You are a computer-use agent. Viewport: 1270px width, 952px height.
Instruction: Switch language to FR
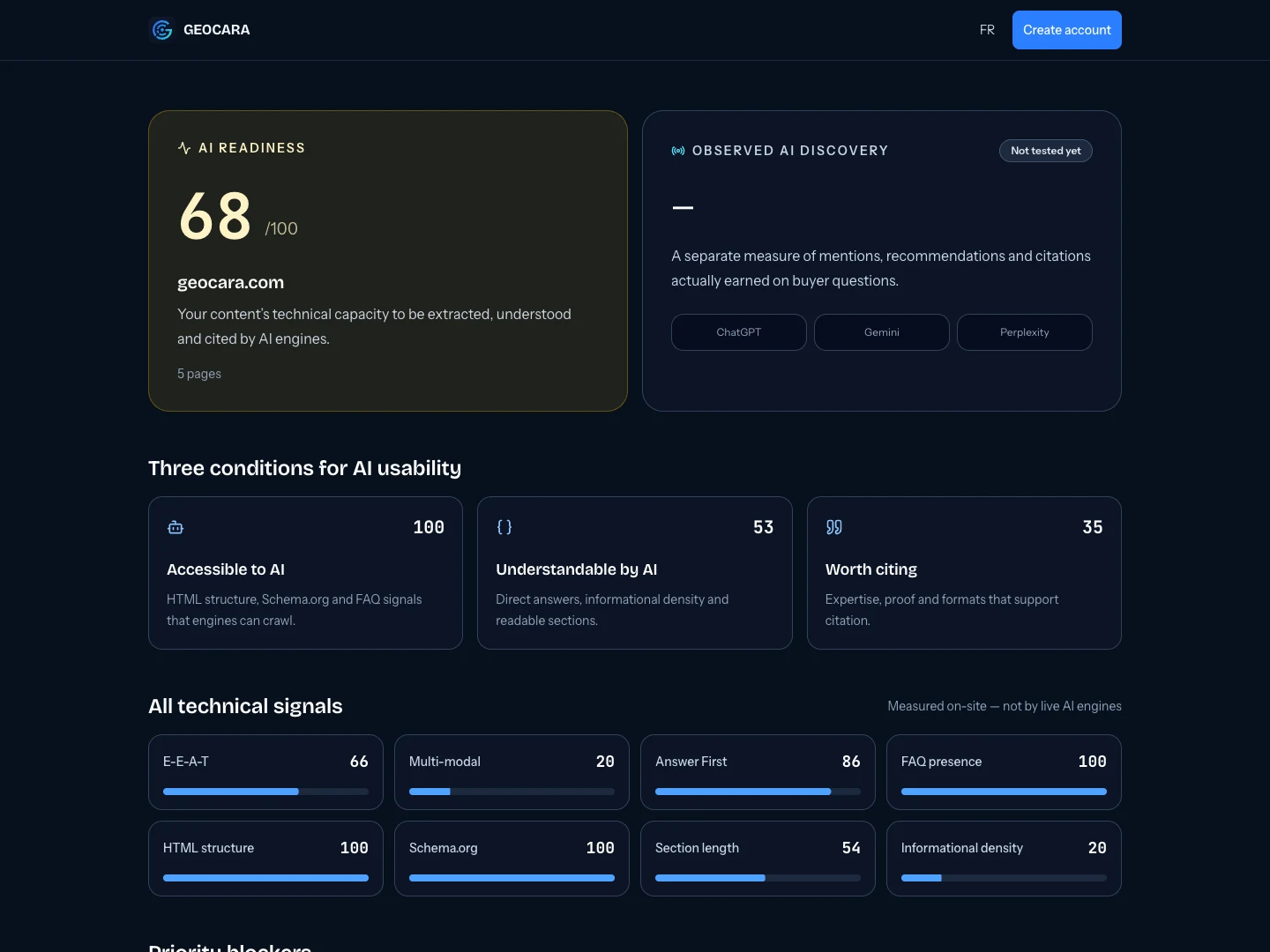click(987, 30)
